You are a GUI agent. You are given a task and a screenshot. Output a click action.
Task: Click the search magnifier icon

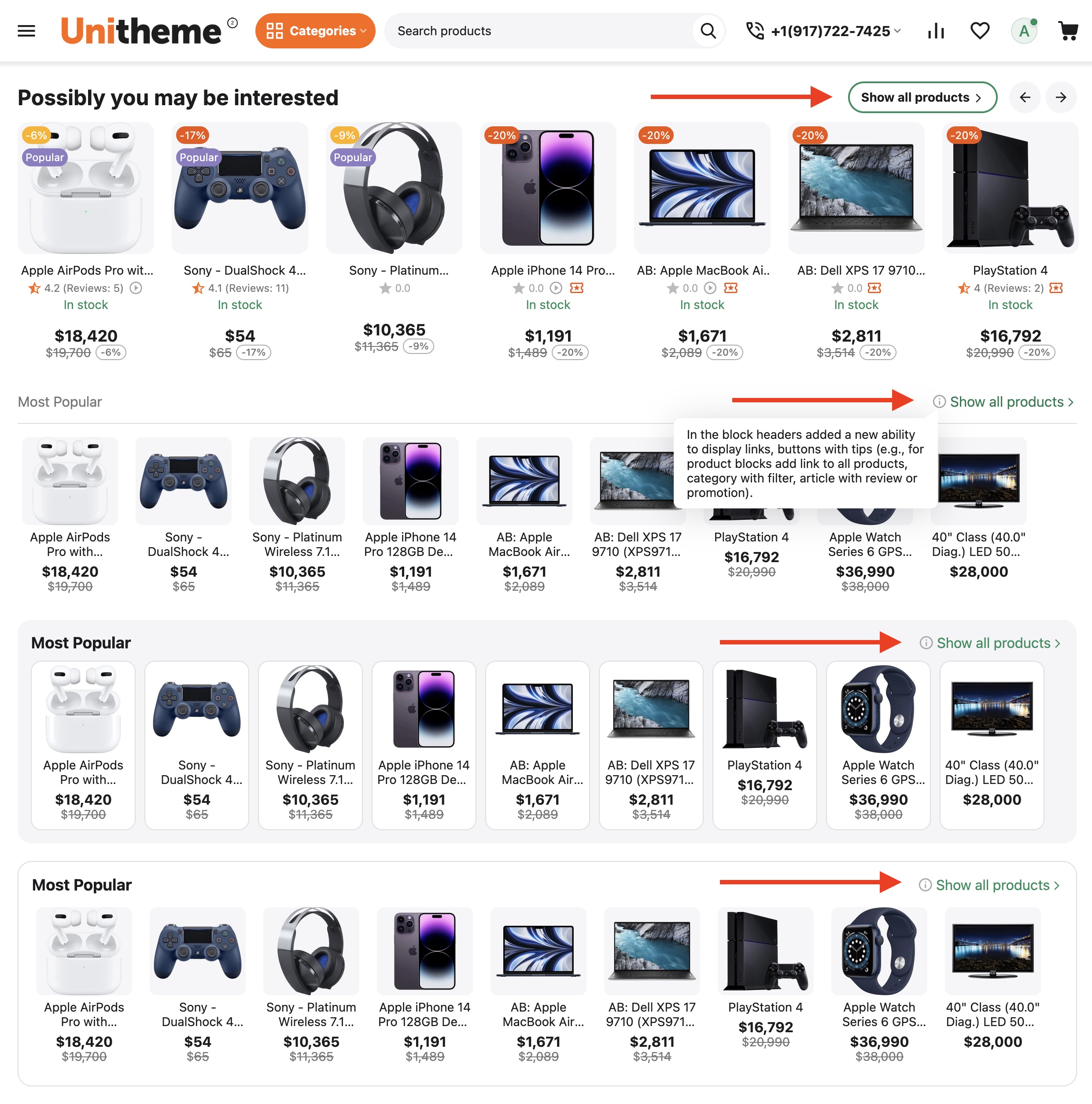tap(708, 31)
